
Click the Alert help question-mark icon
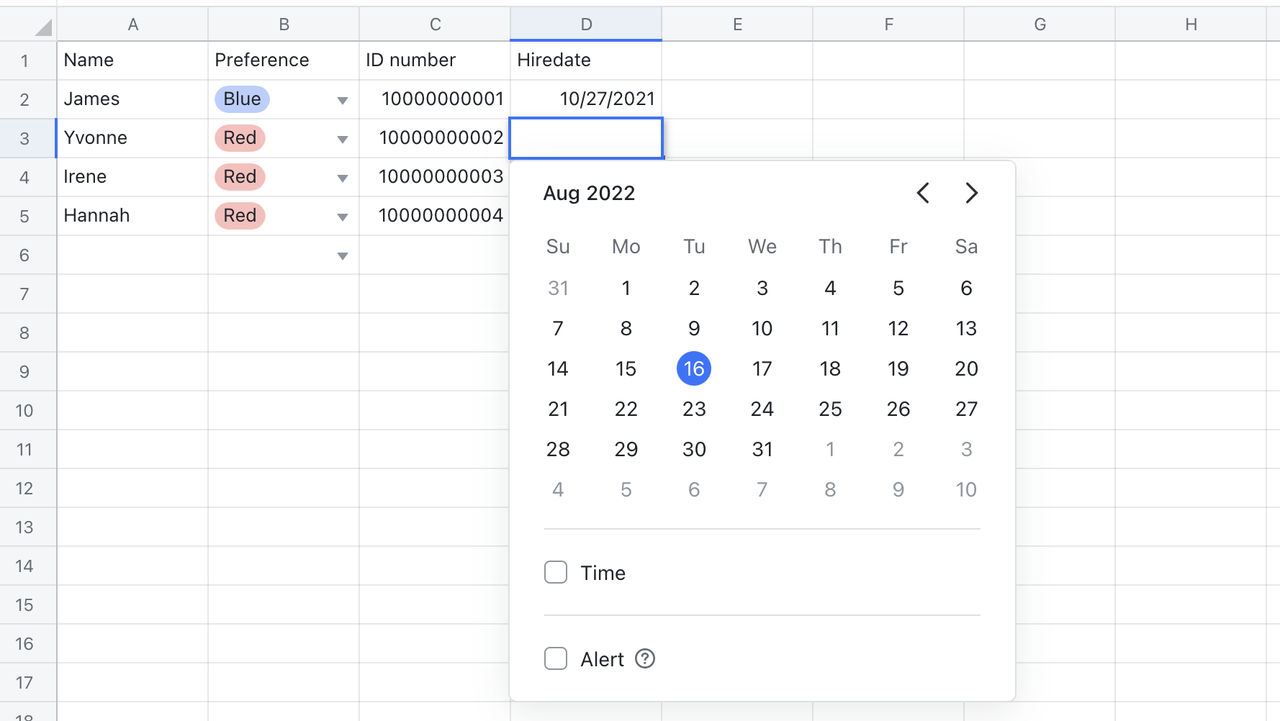(645, 659)
